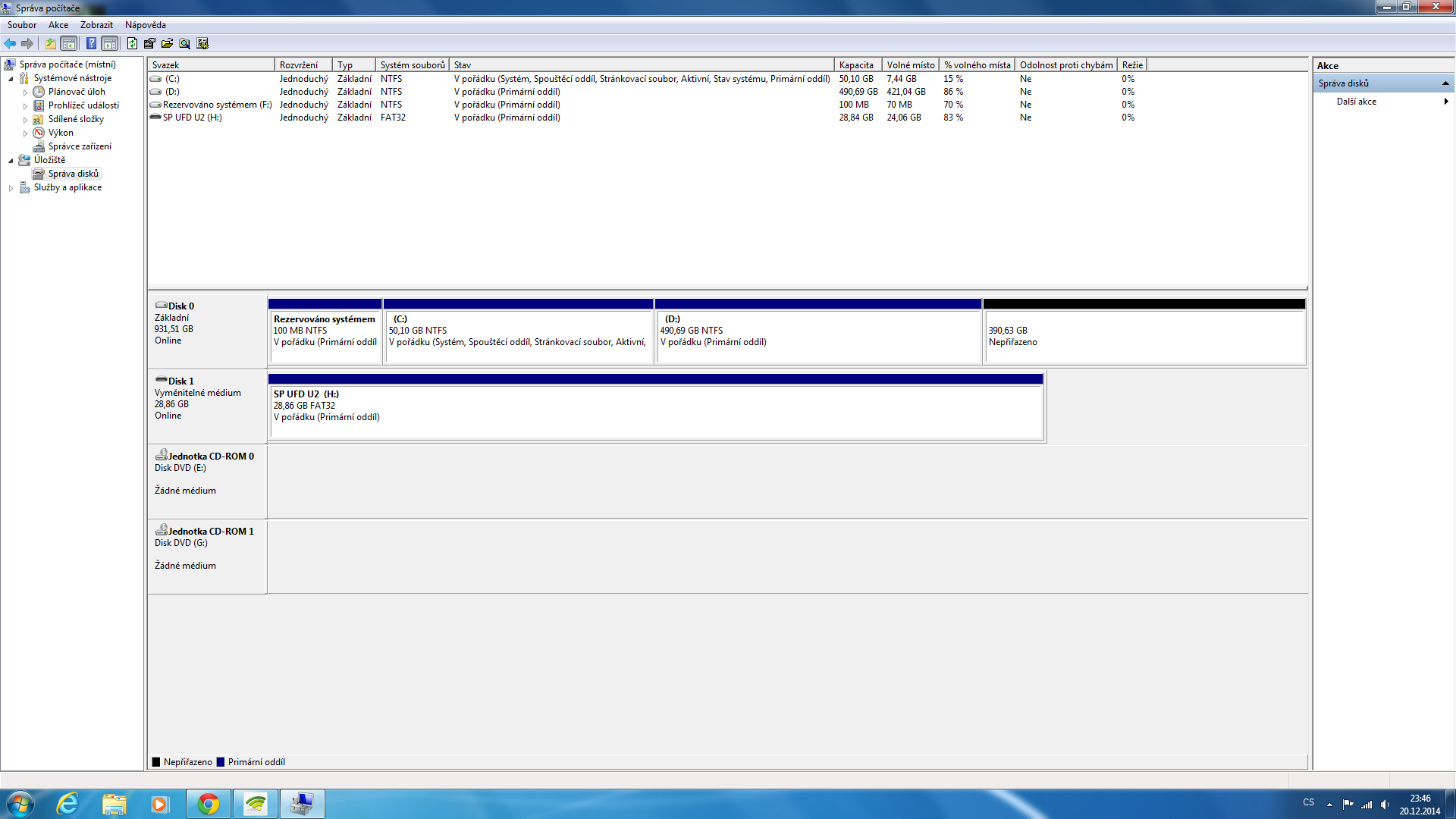Expand the Služby a aplikace node
The image size is (1456, 819).
tap(11, 188)
